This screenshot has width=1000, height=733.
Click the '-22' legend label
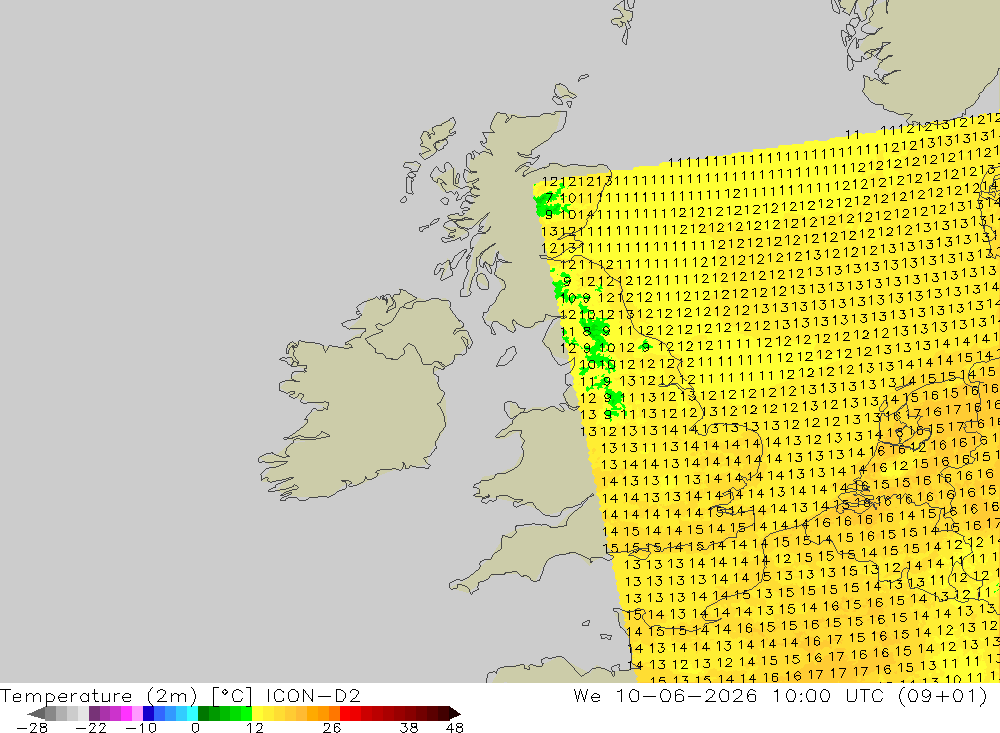pyautogui.click(x=91, y=727)
